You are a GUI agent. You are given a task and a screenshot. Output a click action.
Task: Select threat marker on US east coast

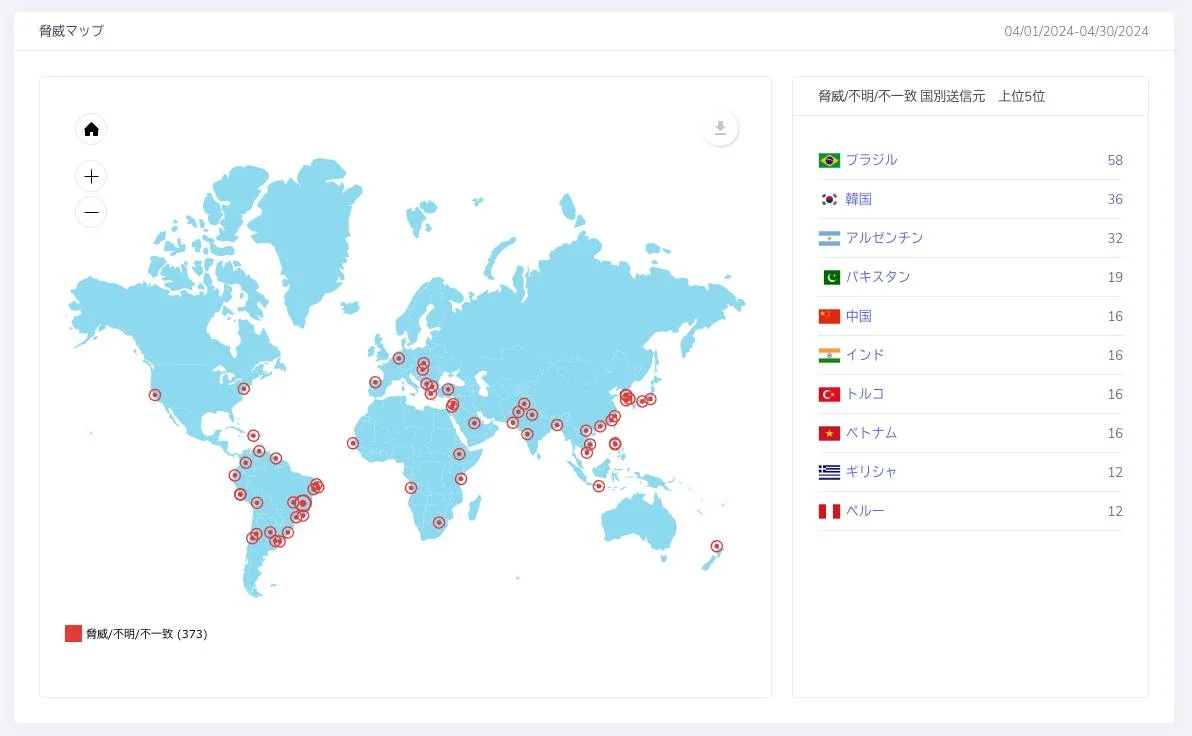[x=243, y=389]
